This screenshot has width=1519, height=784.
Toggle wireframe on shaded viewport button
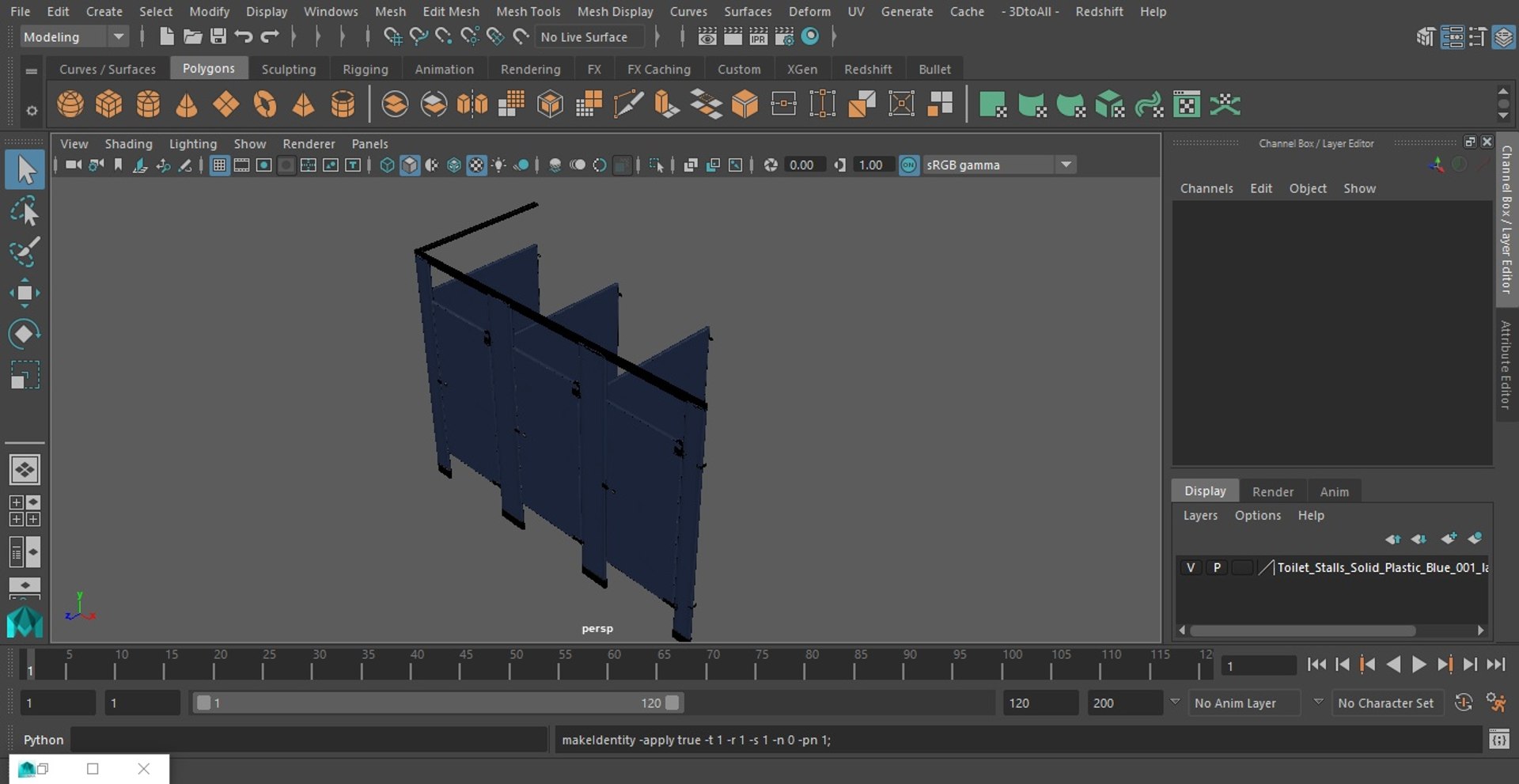pos(454,165)
